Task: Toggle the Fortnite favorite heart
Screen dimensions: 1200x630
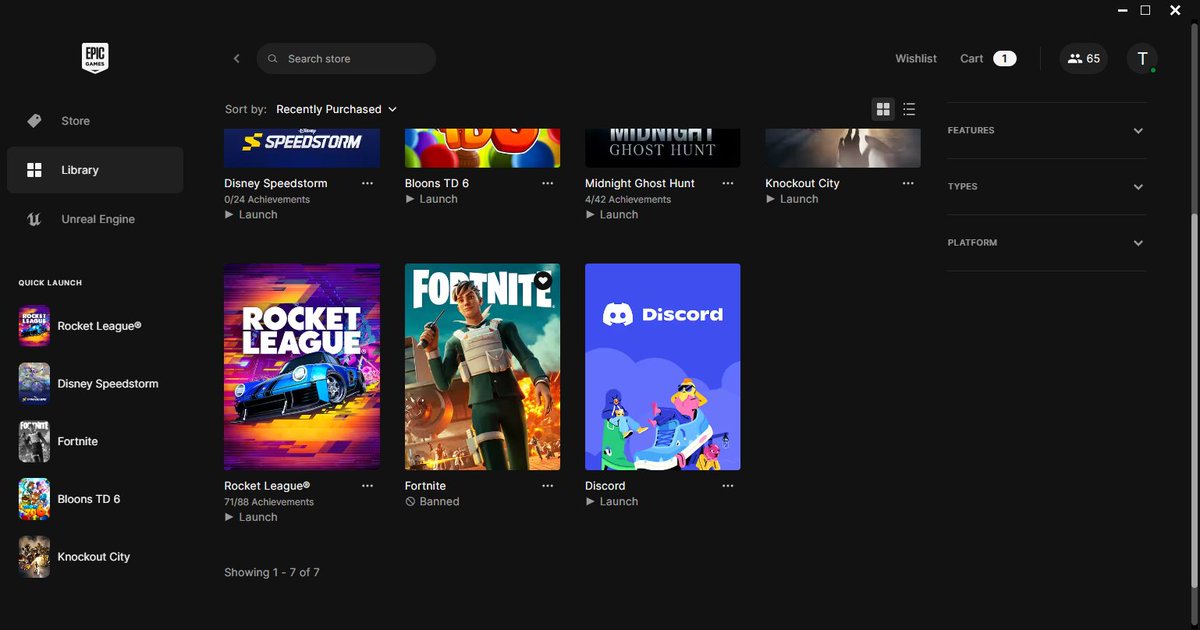Action: tap(543, 281)
